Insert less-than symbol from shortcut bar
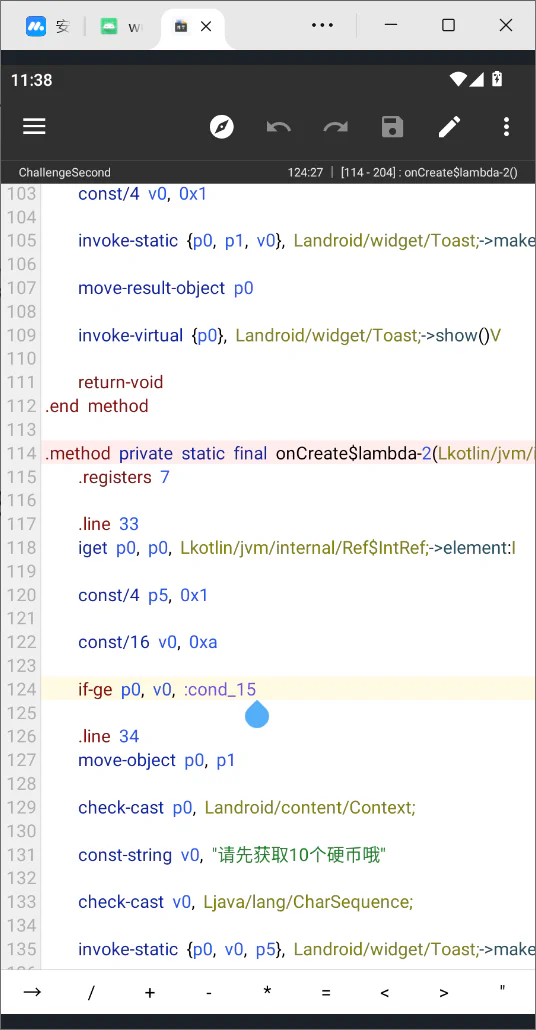The width and height of the screenshot is (536, 1030). (x=385, y=993)
